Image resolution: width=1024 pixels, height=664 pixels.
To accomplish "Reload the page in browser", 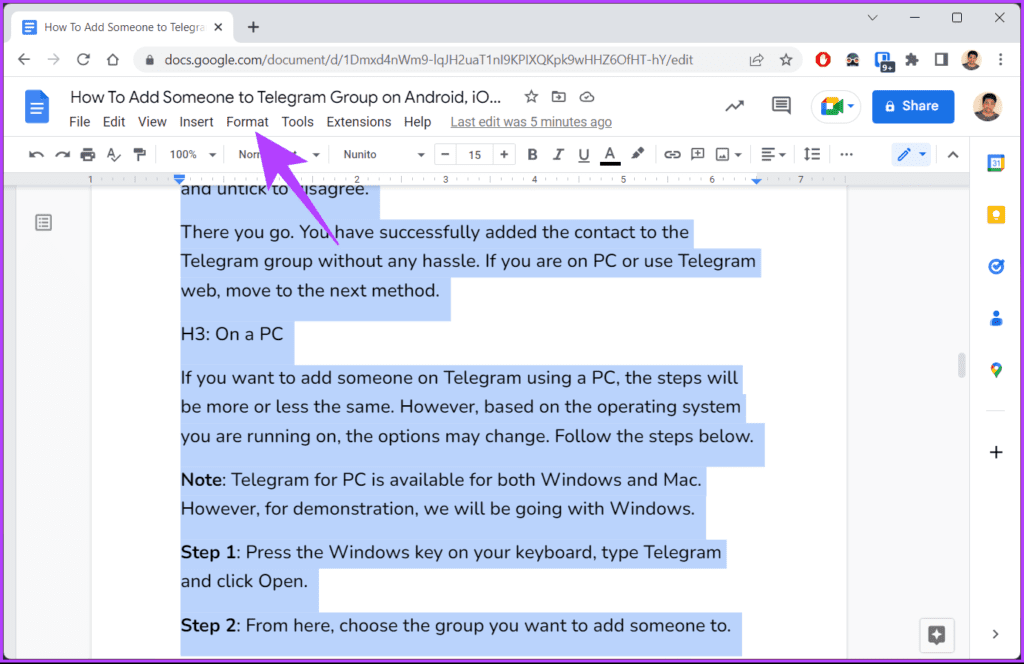I will [83, 59].
